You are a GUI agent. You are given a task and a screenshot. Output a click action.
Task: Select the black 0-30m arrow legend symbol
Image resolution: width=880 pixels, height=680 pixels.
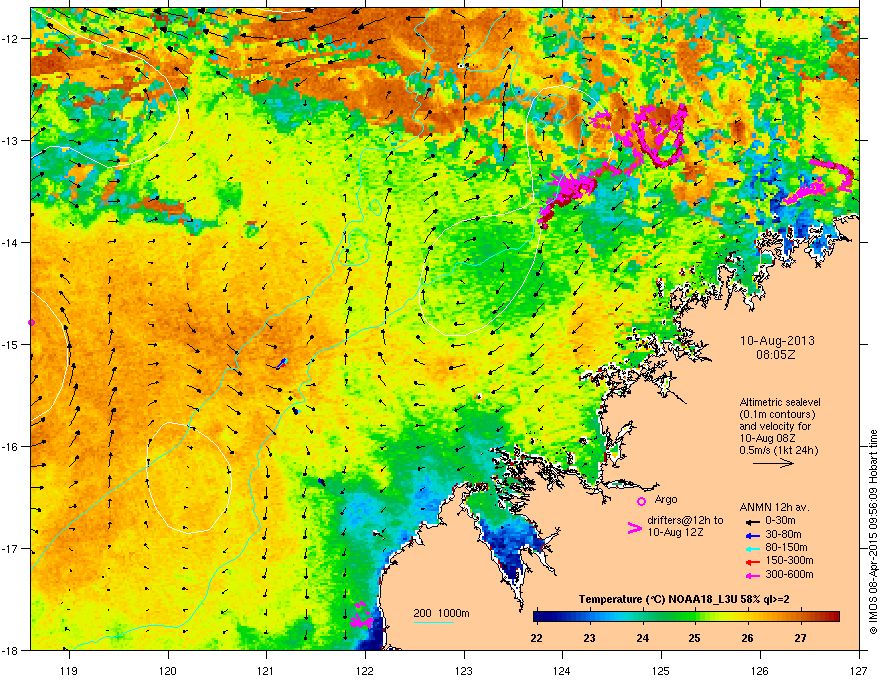751,521
